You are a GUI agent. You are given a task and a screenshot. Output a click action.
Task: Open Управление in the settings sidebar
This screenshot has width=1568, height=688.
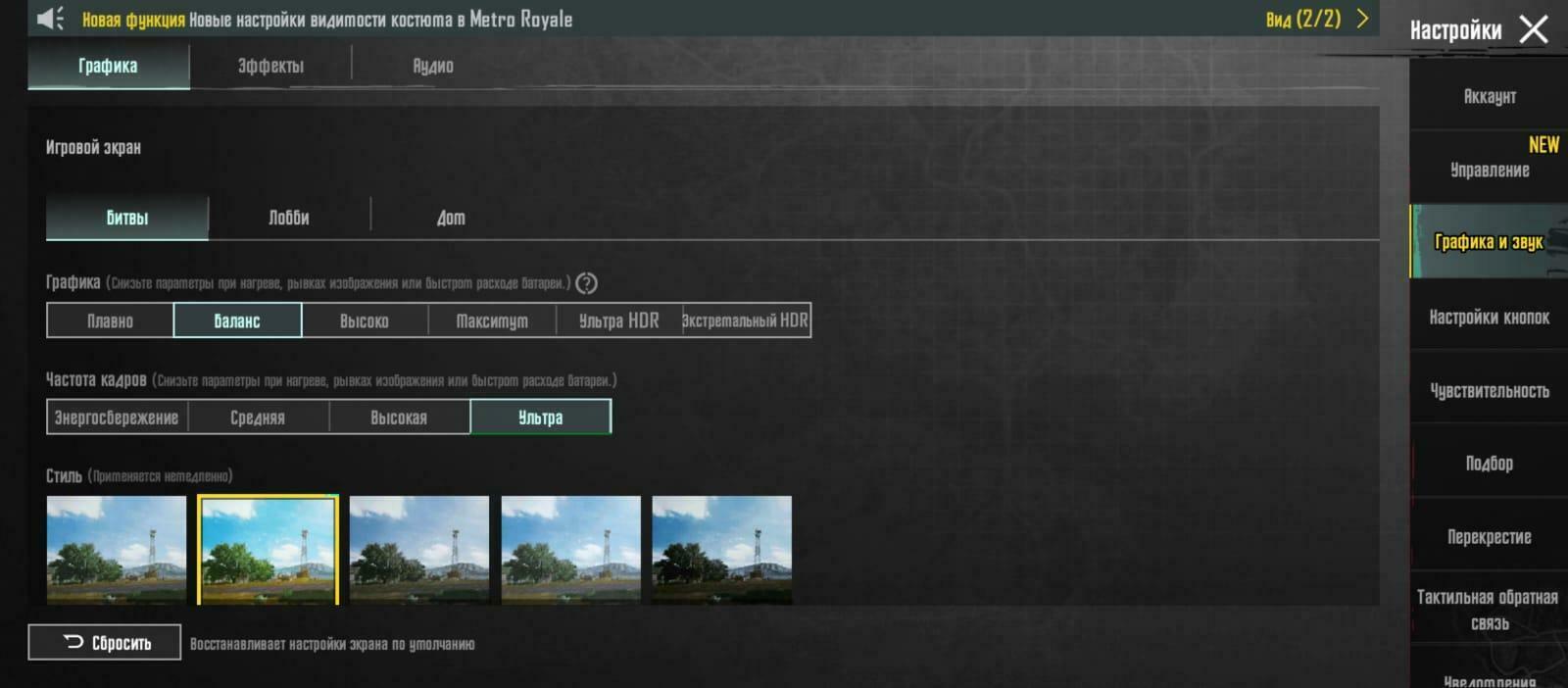[1489, 169]
